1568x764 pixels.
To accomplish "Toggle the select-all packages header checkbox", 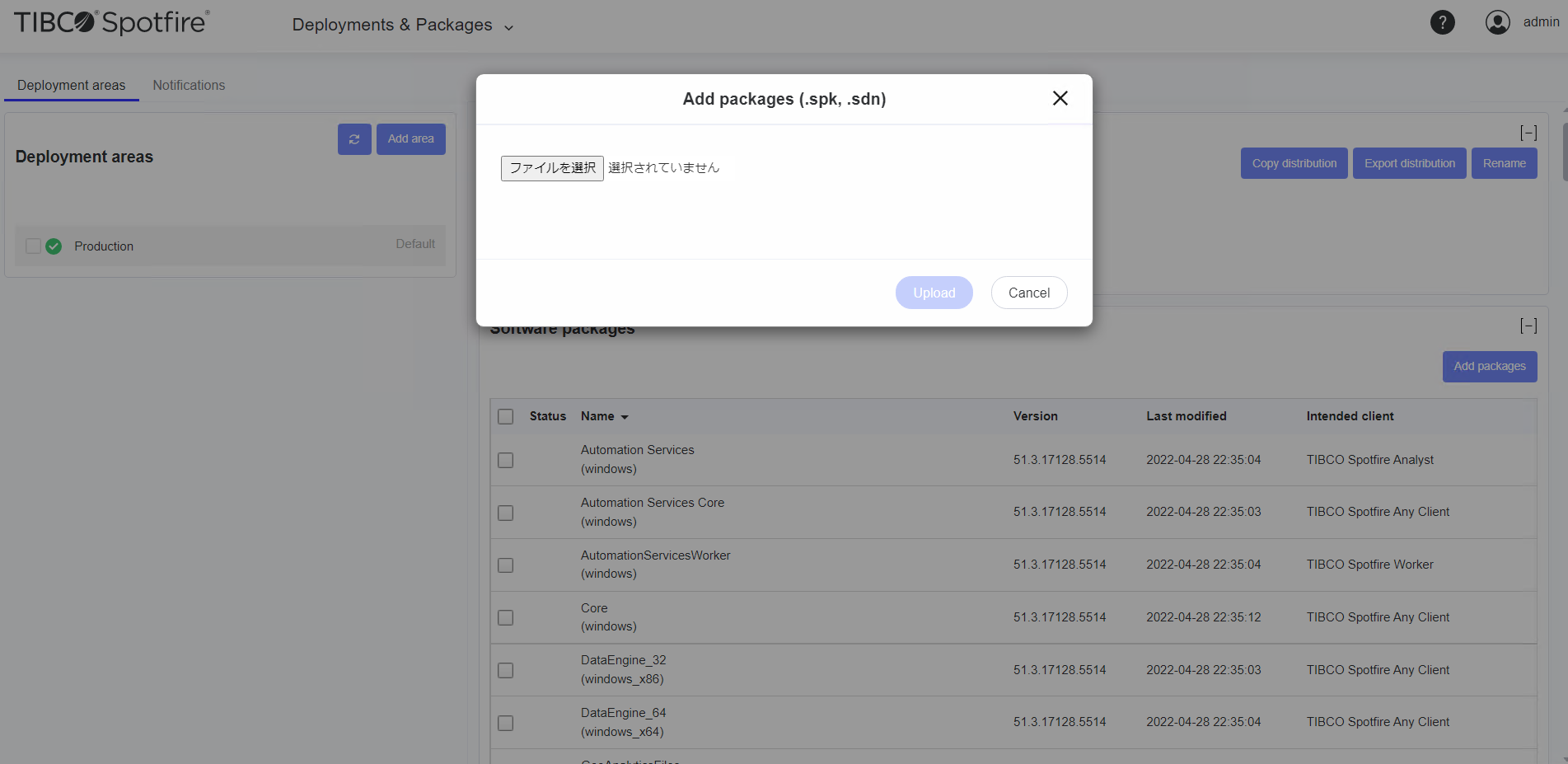I will tap(506, 417).
